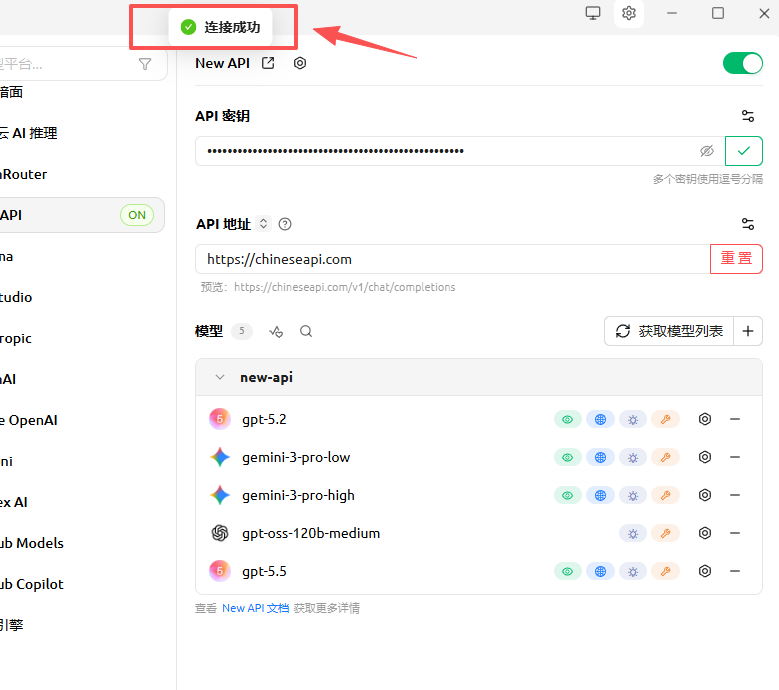Open API address advanced settings icon
This screenshot has height=690, width=779.
pyautogui.click(x=748, y=224)
